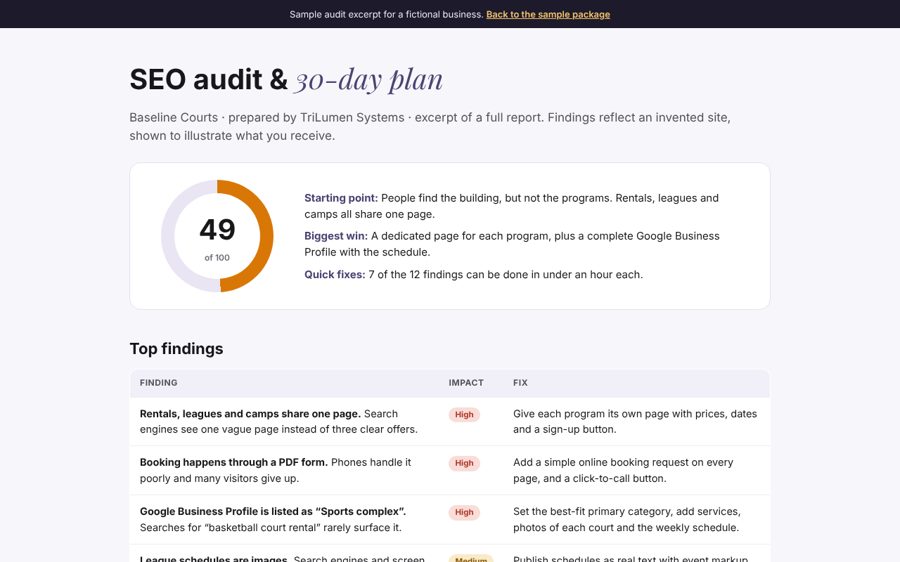This screenshot has width=900, height=562.
Task: Click the IMPACT column header
Action: coord(466,382)
